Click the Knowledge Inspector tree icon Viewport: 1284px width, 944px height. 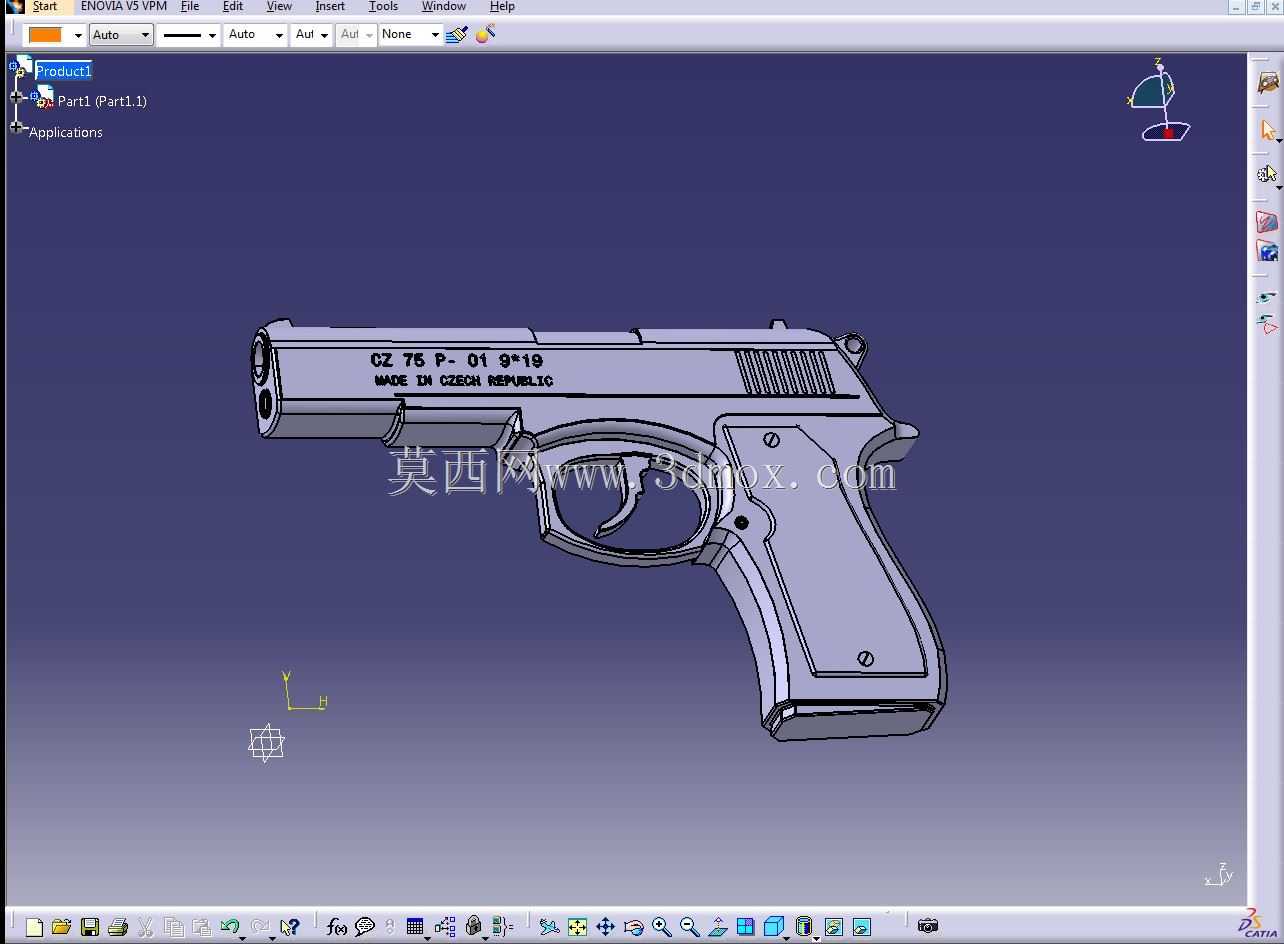pos(445,927)
